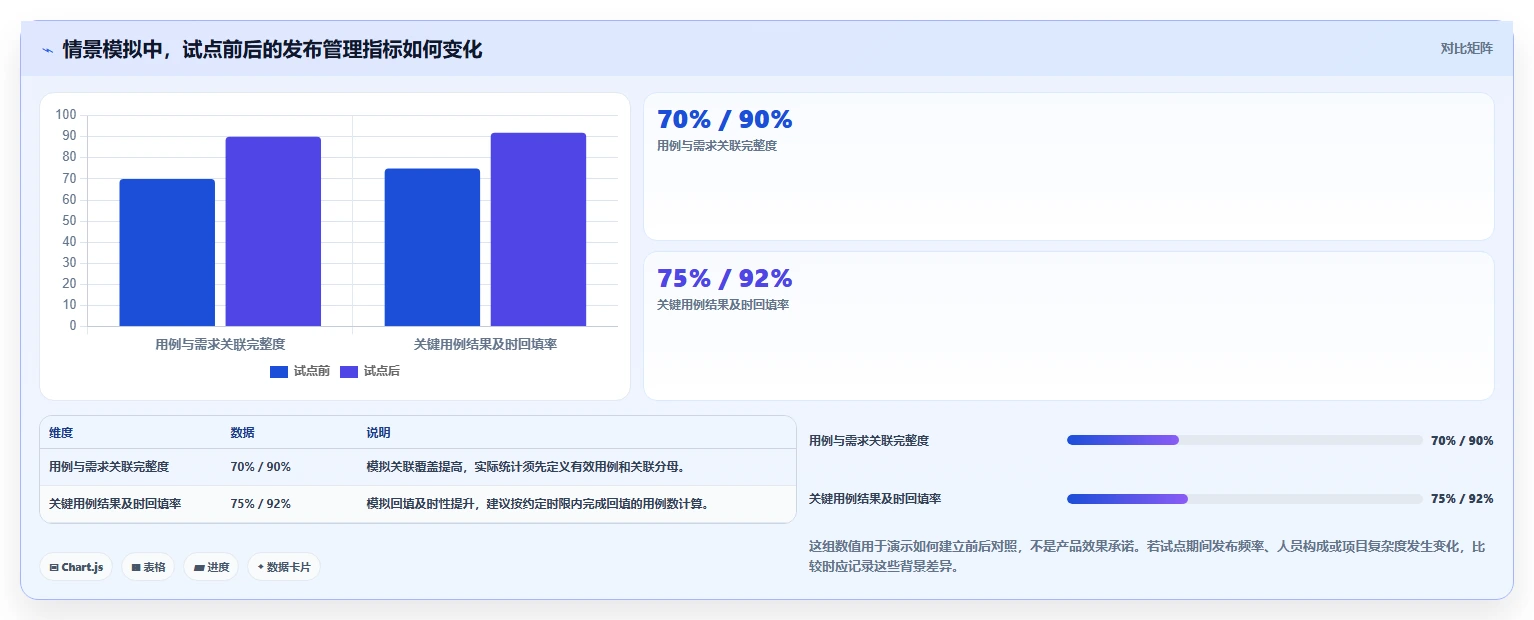Click the 用例与需求关联完整度 progress row label

tap(869, 441)
